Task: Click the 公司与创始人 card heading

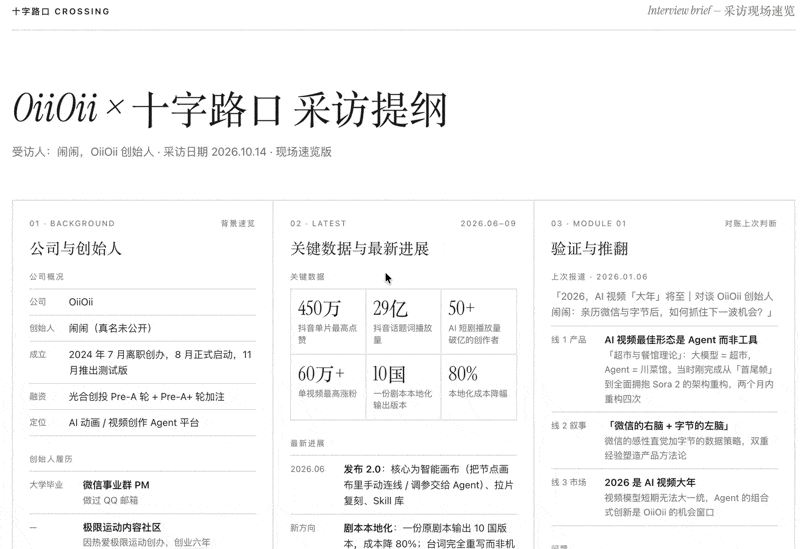Action: pos(75,248)
